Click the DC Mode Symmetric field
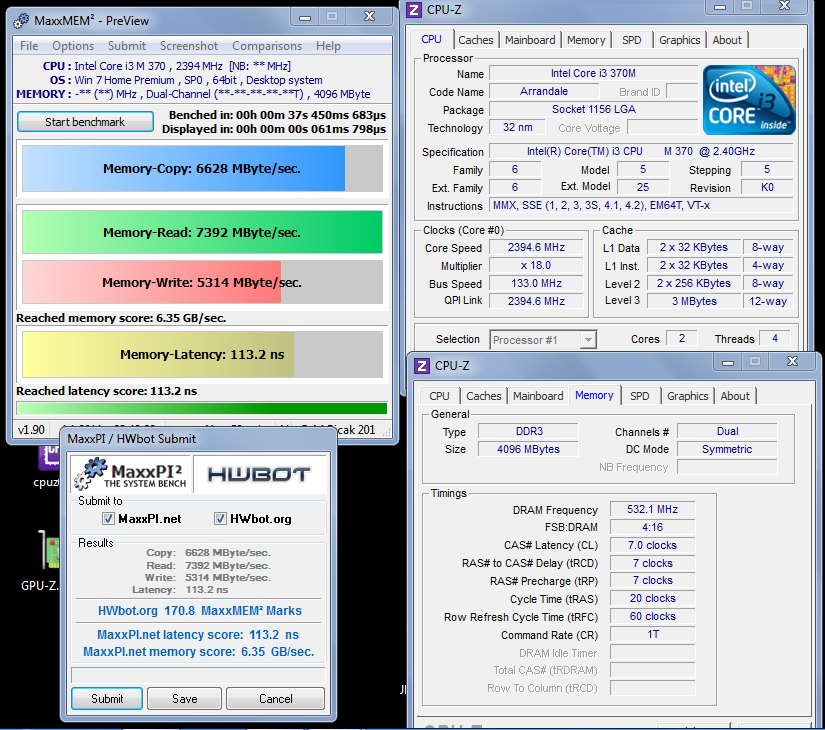The image size is (825, 730). [727, 449]
